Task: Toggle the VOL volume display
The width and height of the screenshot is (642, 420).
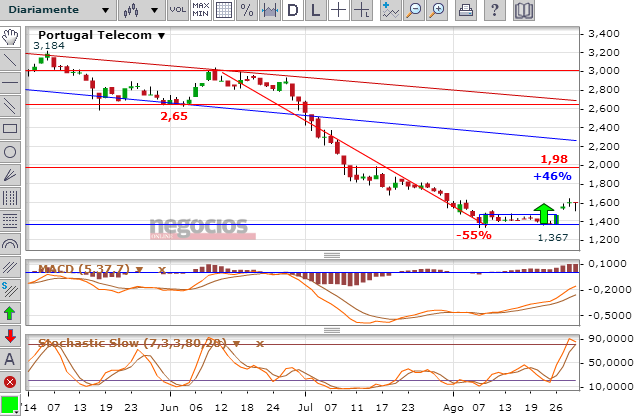Action: (177, 10)
